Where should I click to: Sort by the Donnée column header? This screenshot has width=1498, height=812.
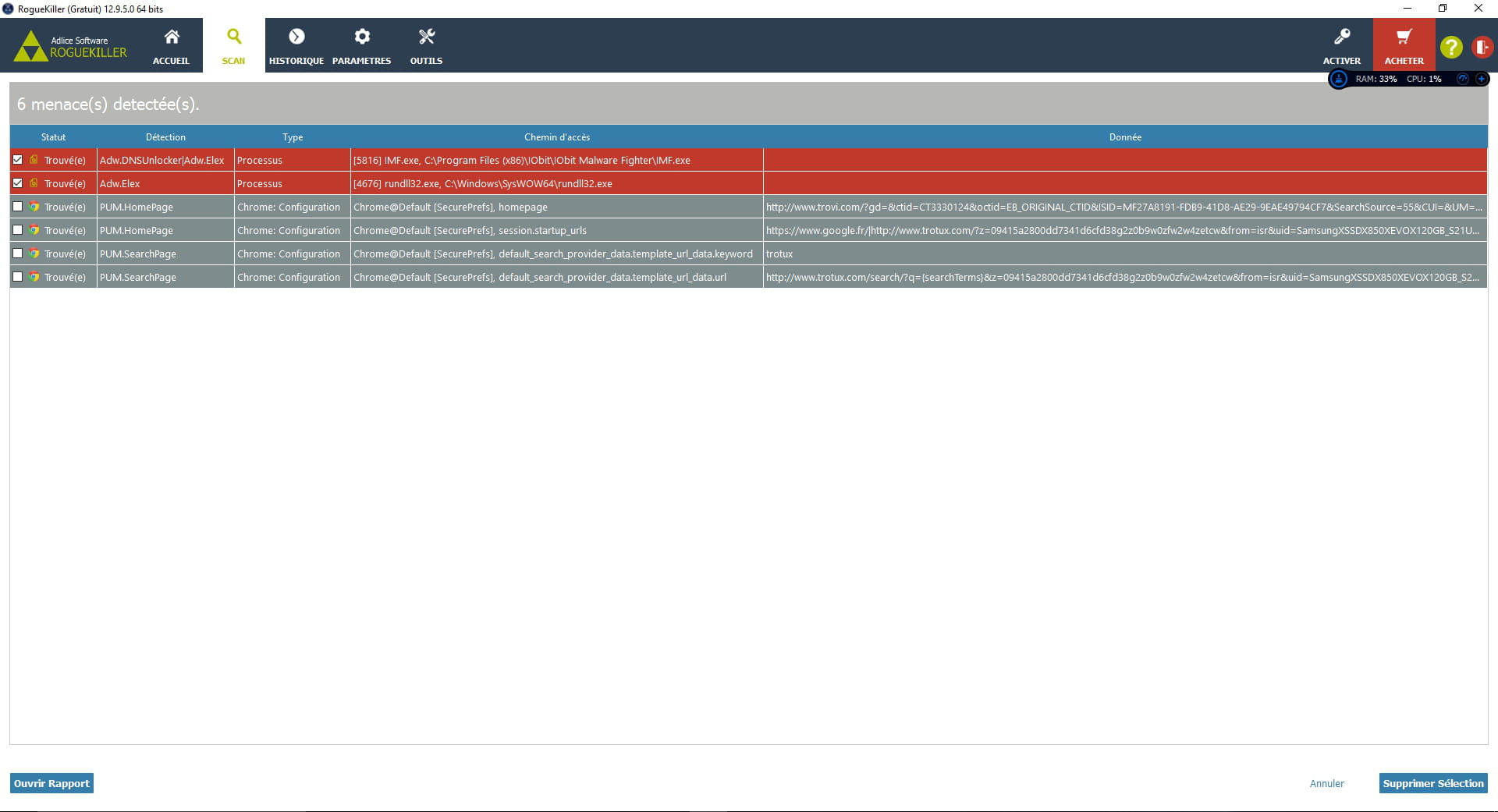point(1125,137)
